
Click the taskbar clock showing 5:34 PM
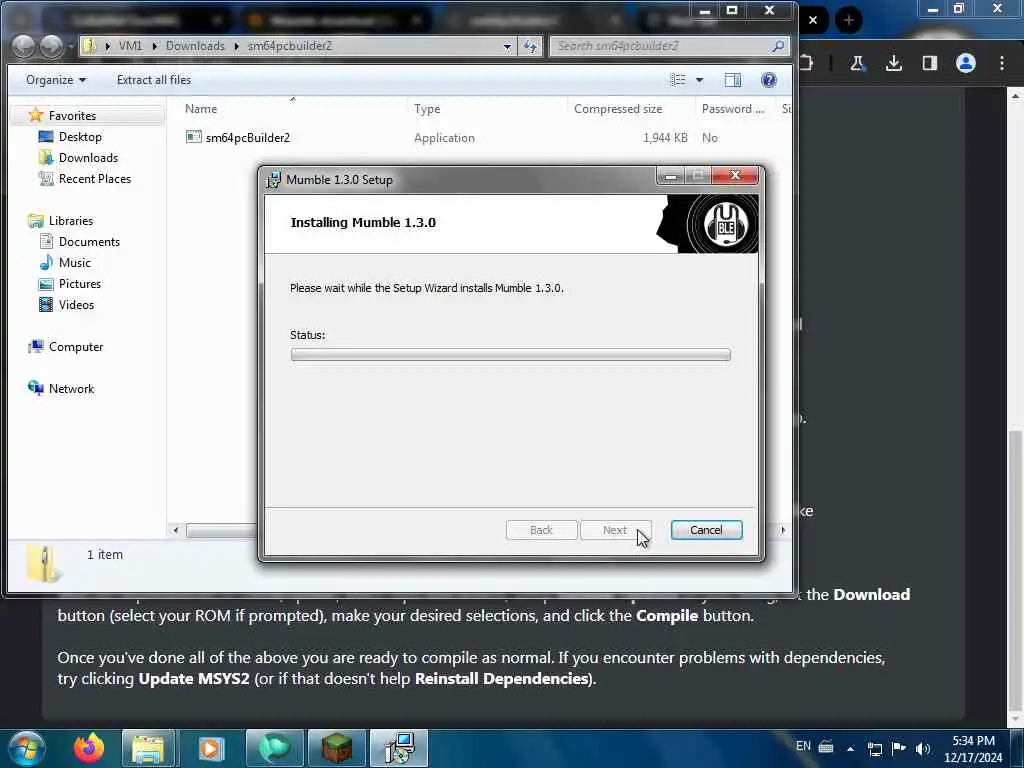pyautogui.click(x=973, y=748)
